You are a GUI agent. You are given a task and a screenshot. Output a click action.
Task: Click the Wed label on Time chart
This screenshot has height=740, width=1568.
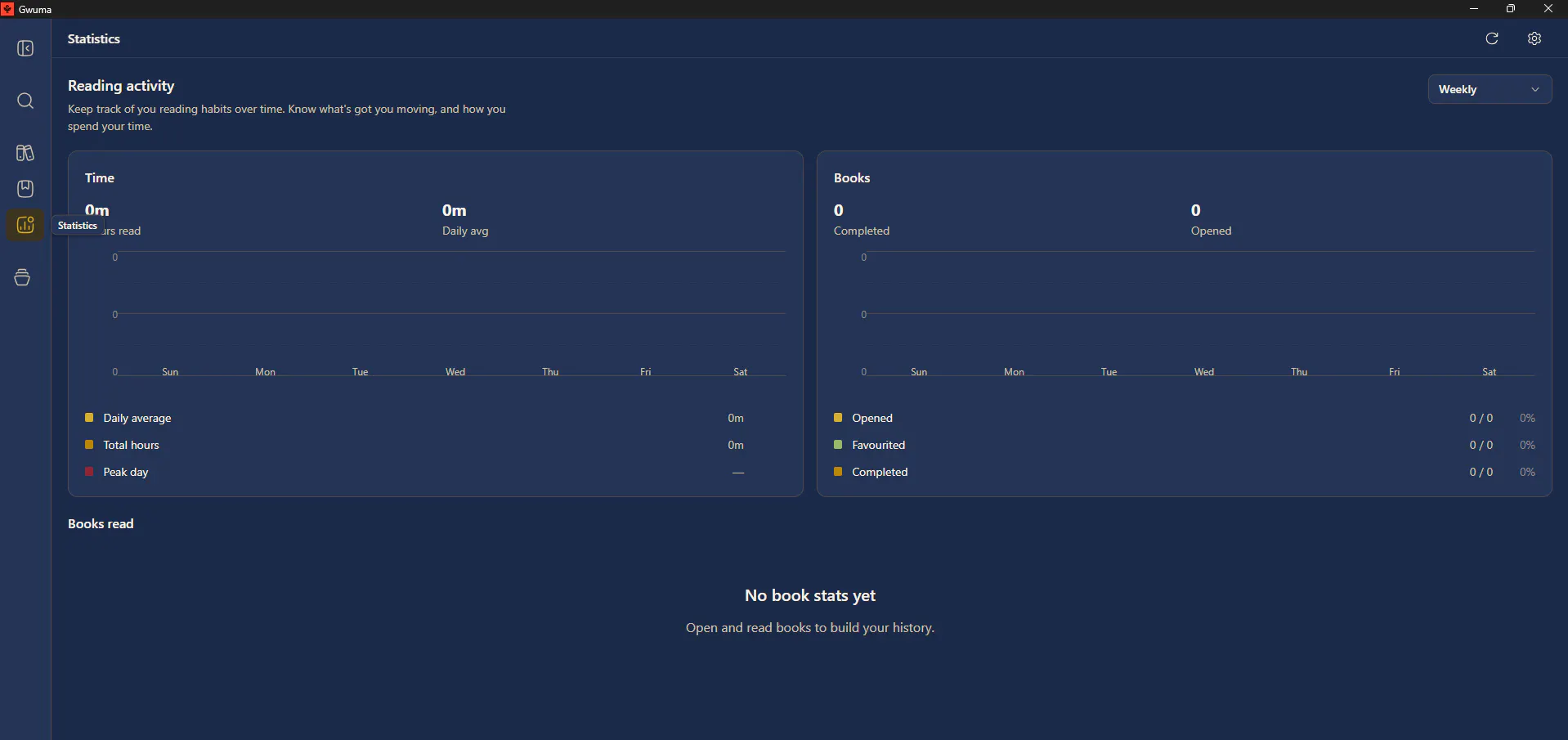[x=455, y=372]
